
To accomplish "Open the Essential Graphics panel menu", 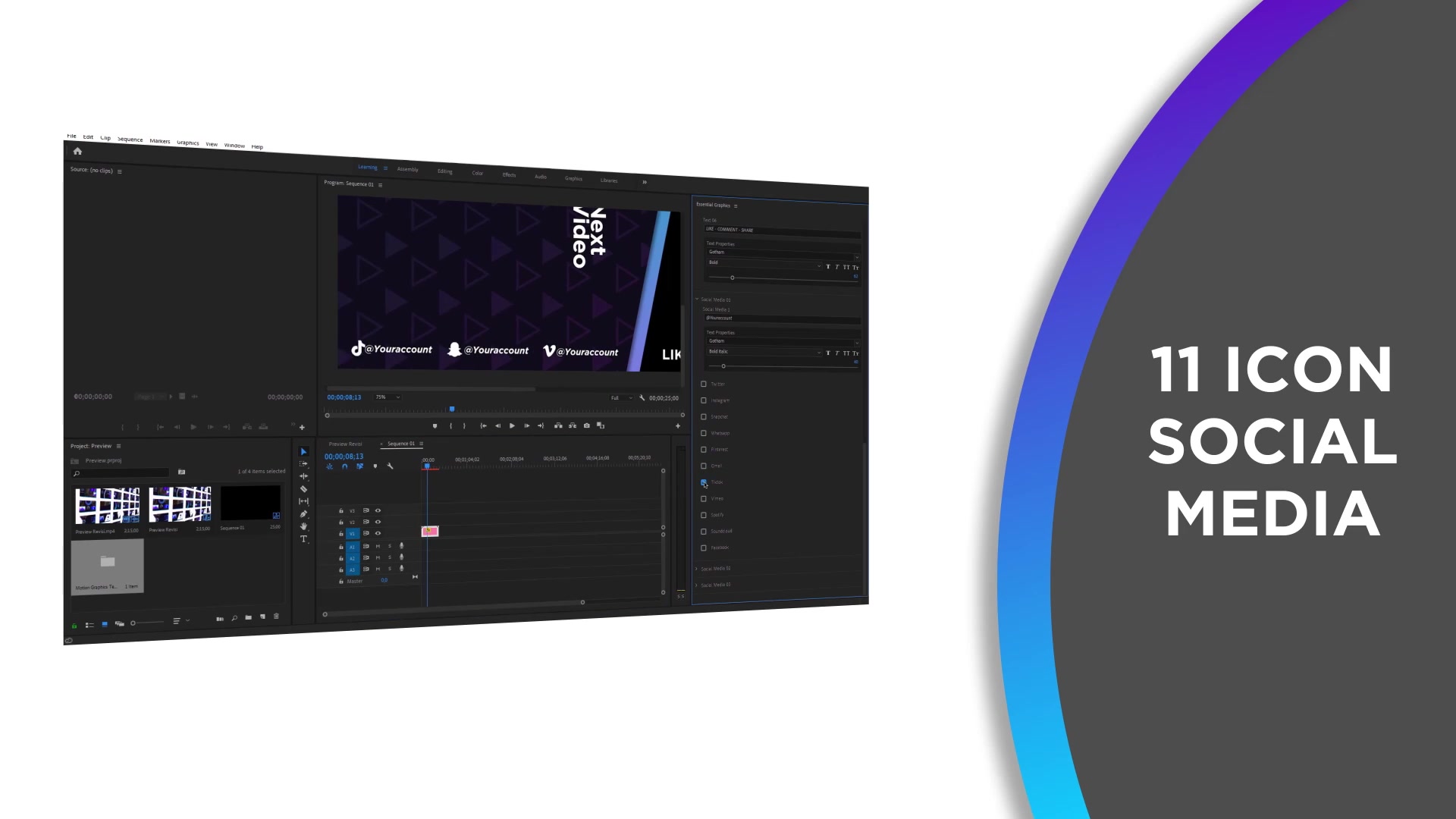I will (736, 206).
